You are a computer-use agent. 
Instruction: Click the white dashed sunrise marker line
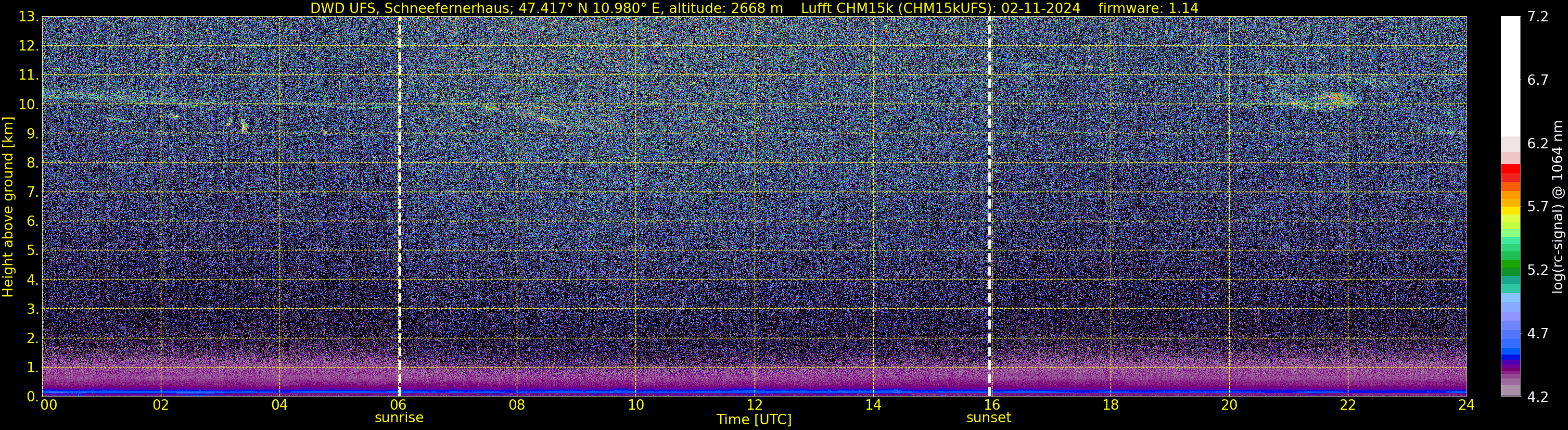point(399,207)
